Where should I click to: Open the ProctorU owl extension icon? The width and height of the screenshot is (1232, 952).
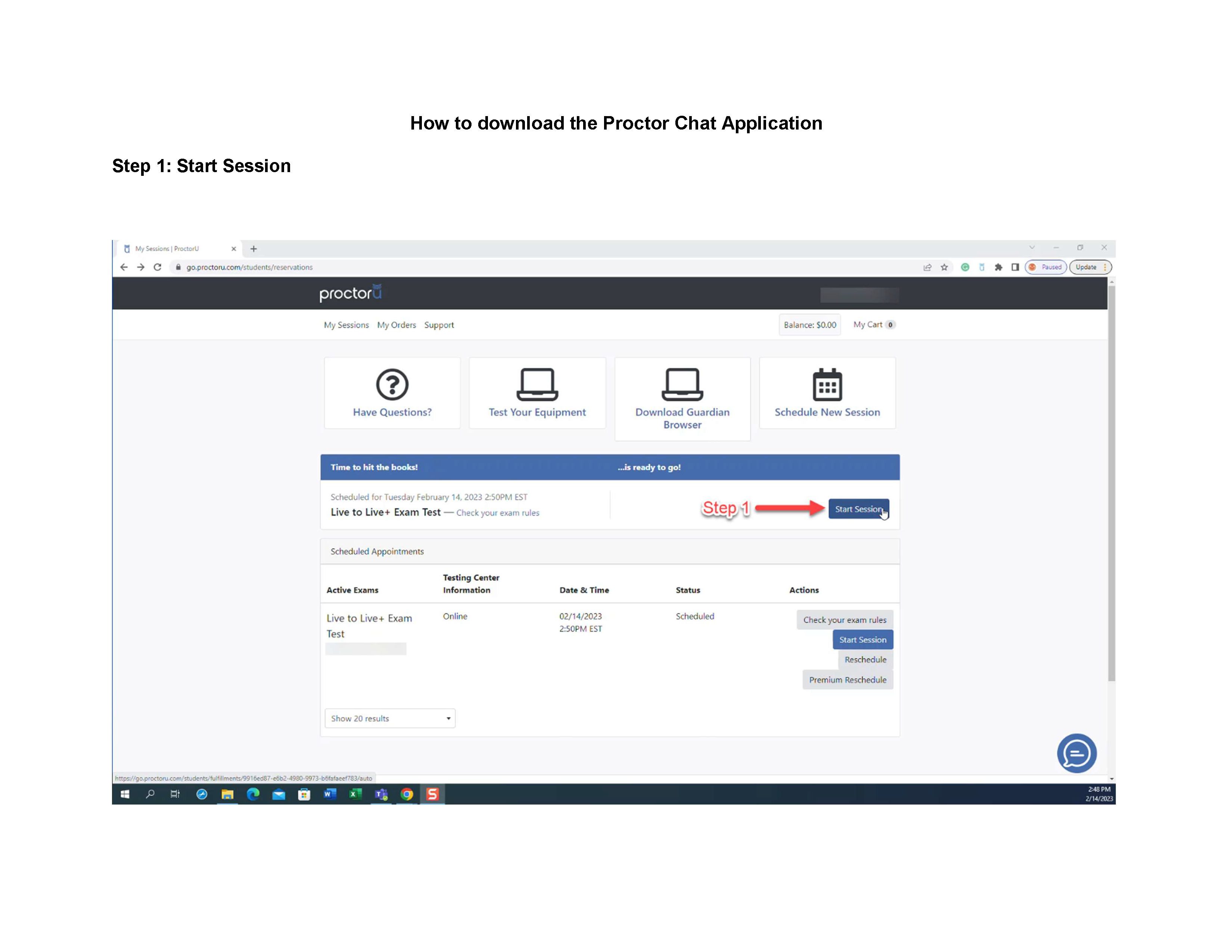tap(981, 267)
